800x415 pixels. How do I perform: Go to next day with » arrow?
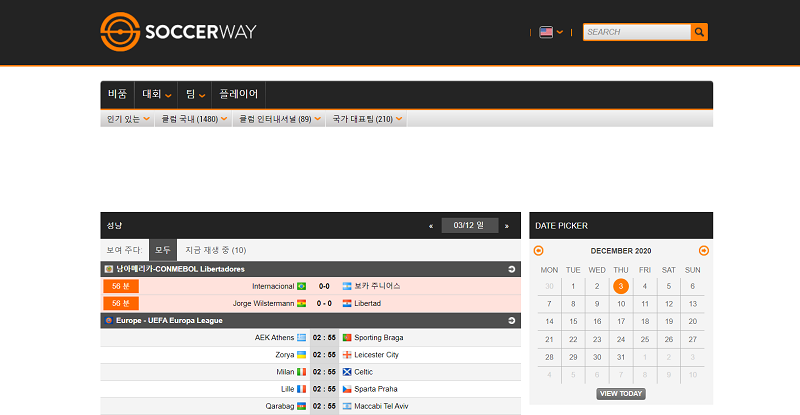[507, 226]
